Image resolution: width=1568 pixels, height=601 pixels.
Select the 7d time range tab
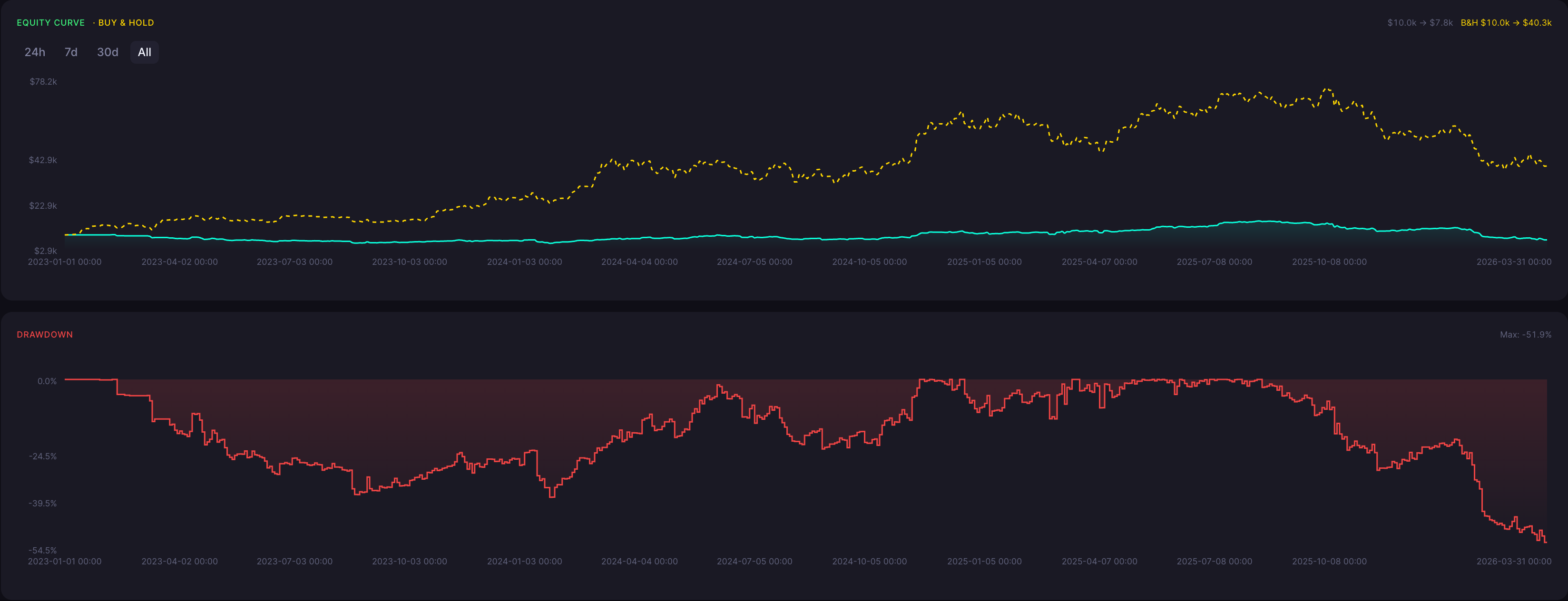click(71, 52)
